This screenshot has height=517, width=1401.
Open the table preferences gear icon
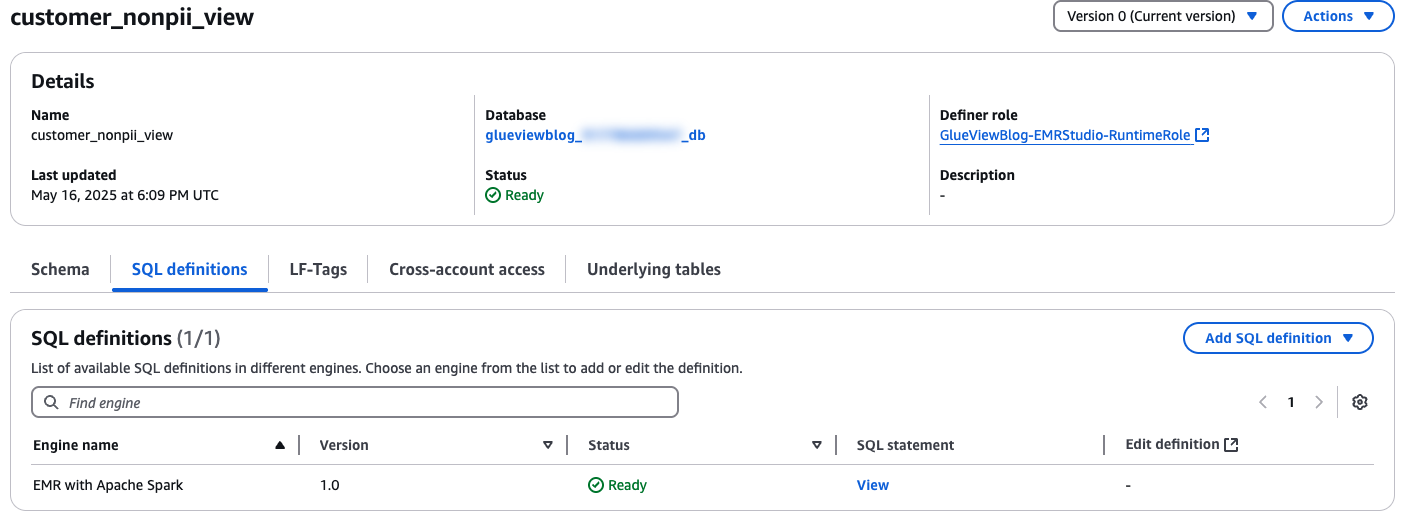[1359, 402]
